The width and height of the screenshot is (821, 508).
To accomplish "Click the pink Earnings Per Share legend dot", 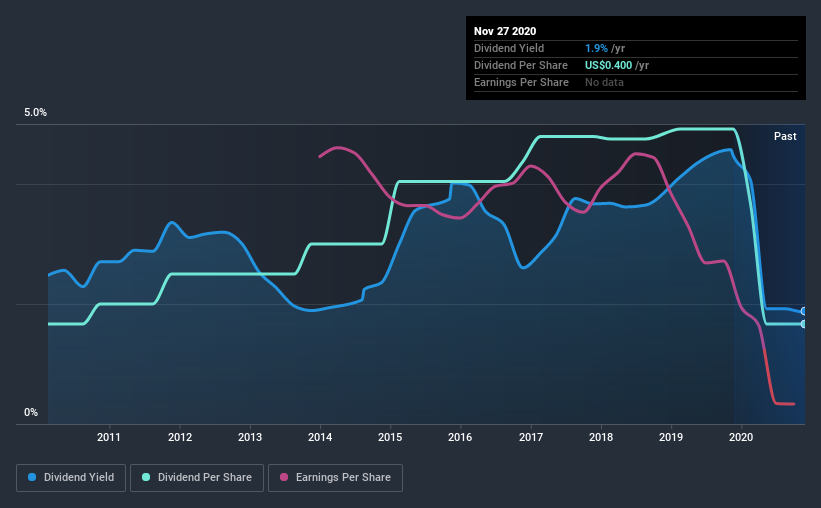I will [x=284, y=477].
